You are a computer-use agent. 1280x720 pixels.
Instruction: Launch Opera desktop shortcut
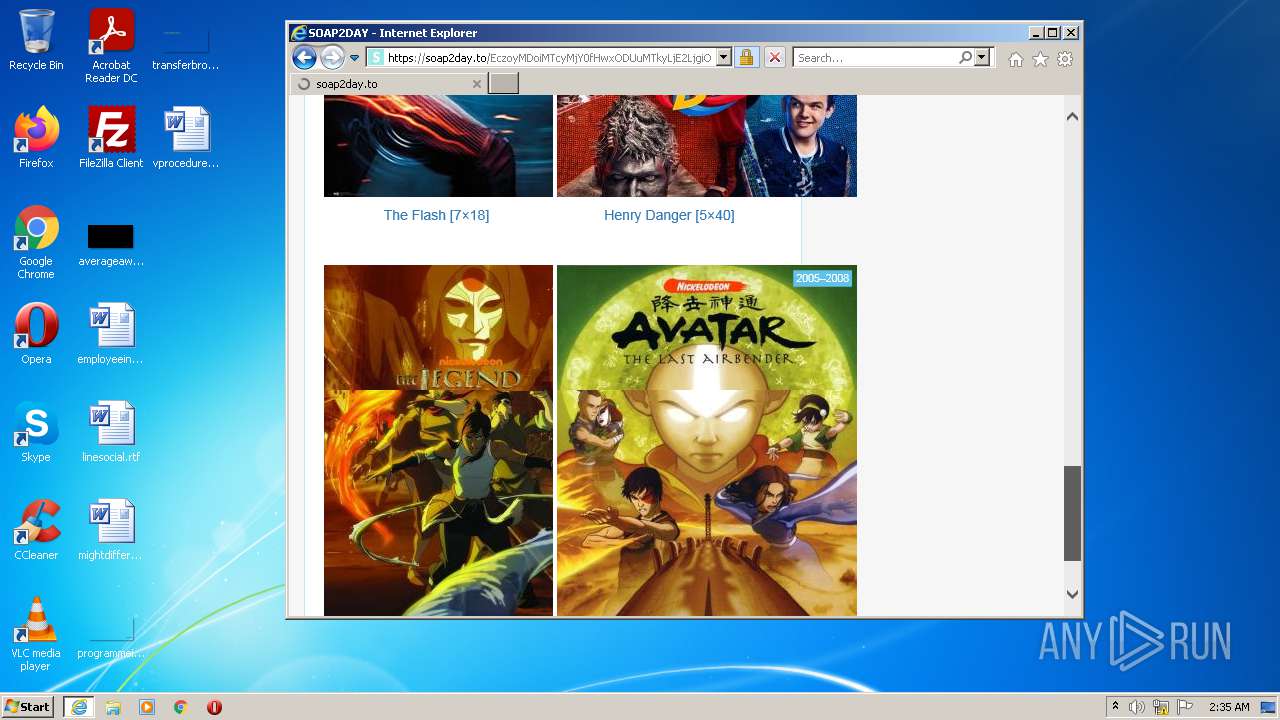[x=36, y=334]
